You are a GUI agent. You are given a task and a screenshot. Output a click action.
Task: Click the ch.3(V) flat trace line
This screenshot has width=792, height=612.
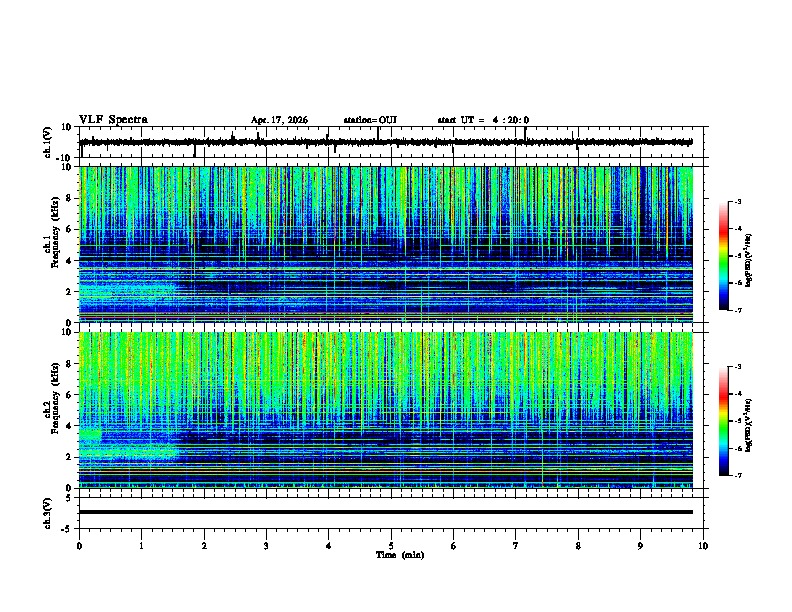[386, 512]
